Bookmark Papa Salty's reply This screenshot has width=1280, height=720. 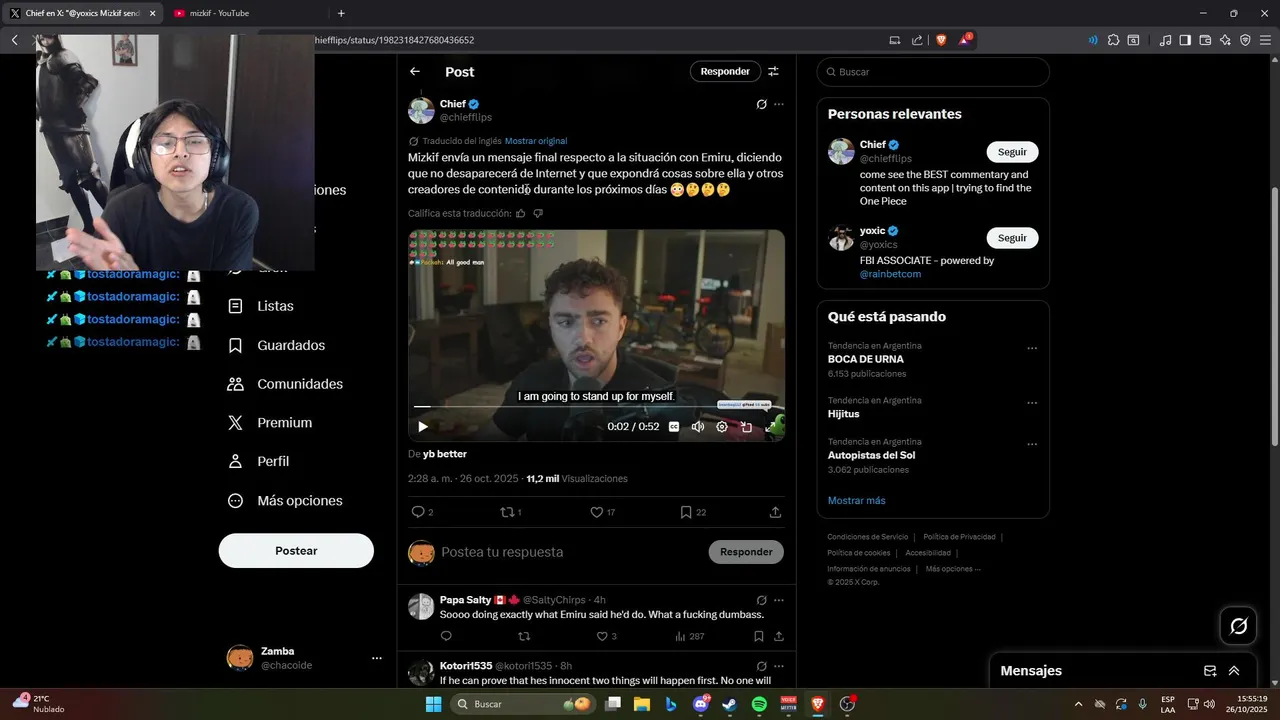click(759, 636)
